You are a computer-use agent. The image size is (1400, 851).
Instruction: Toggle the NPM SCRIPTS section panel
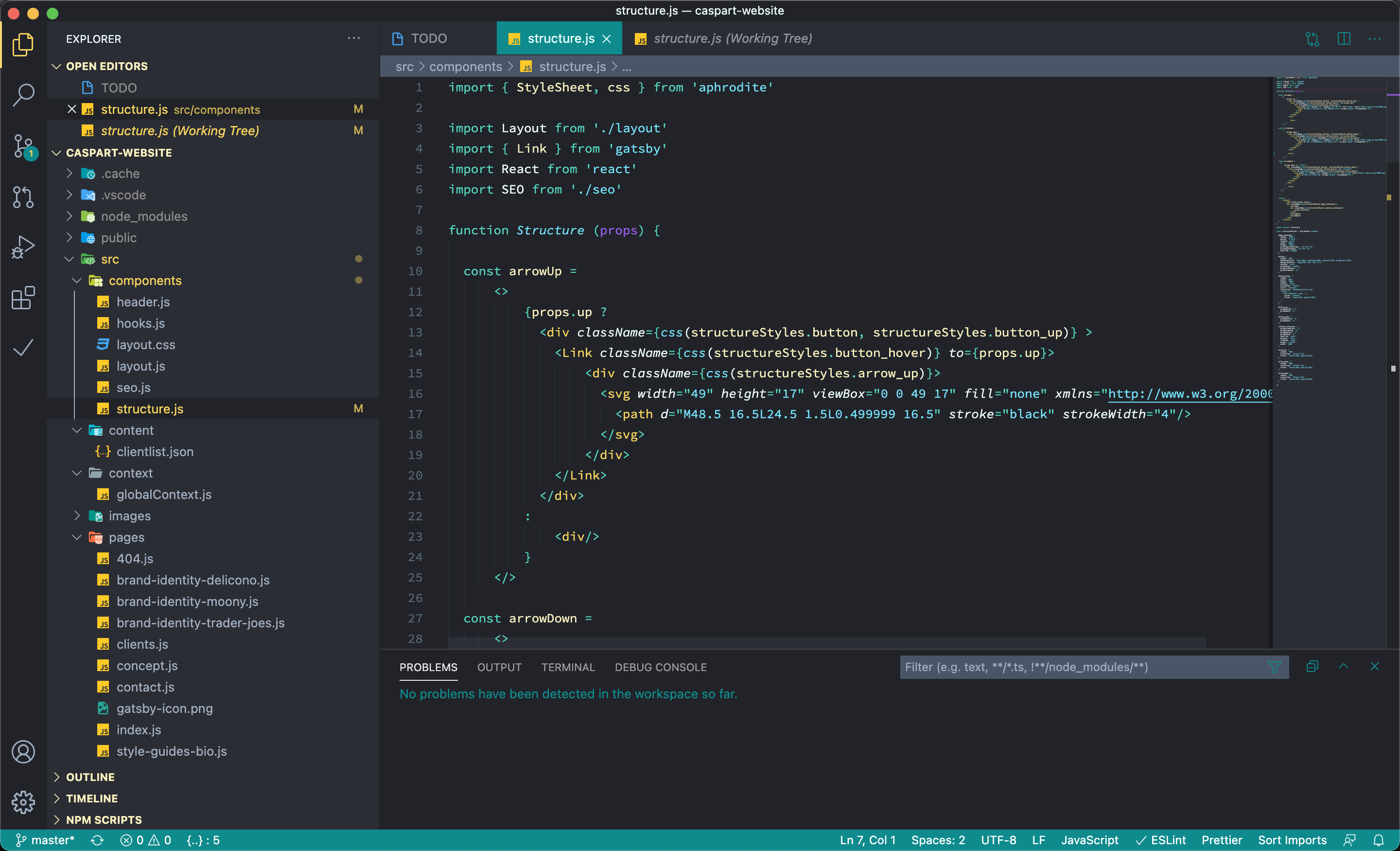pos(104,819)
